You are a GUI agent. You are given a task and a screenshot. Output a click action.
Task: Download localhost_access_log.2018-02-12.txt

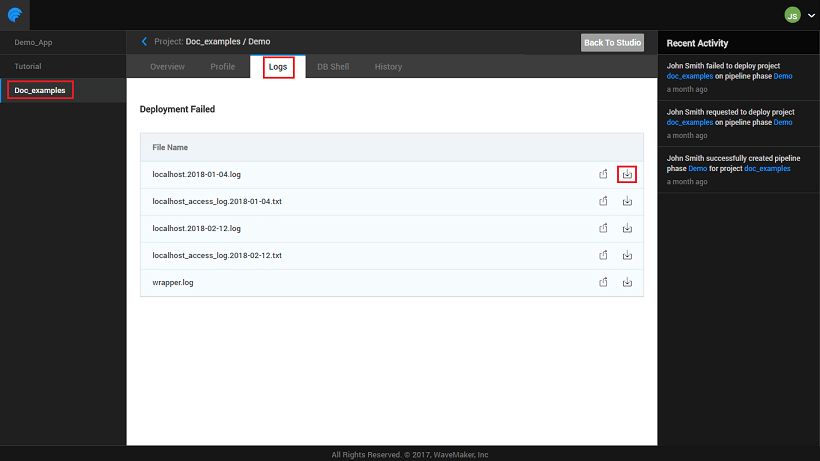pos(627,255)
